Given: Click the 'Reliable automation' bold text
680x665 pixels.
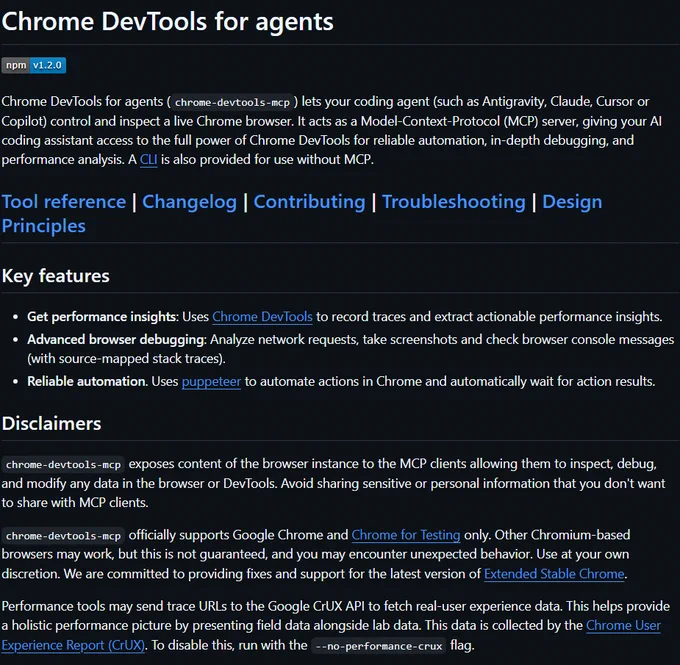Looking at the screenshot, I should pyautogui.click(x=87, y=381).
